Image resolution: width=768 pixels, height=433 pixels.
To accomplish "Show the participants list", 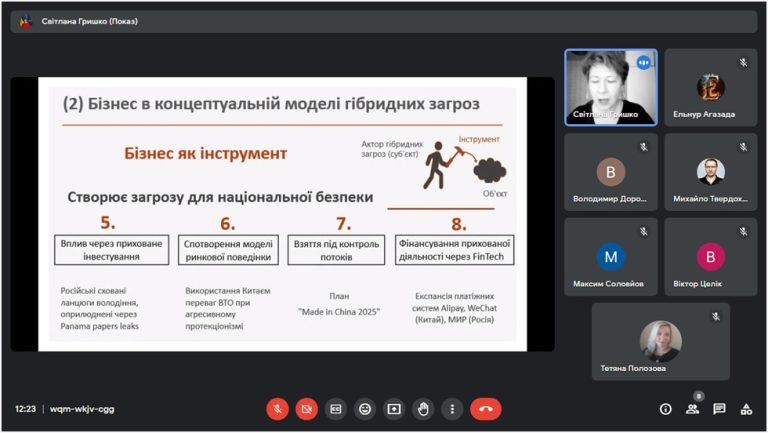I will click(693, 409).
